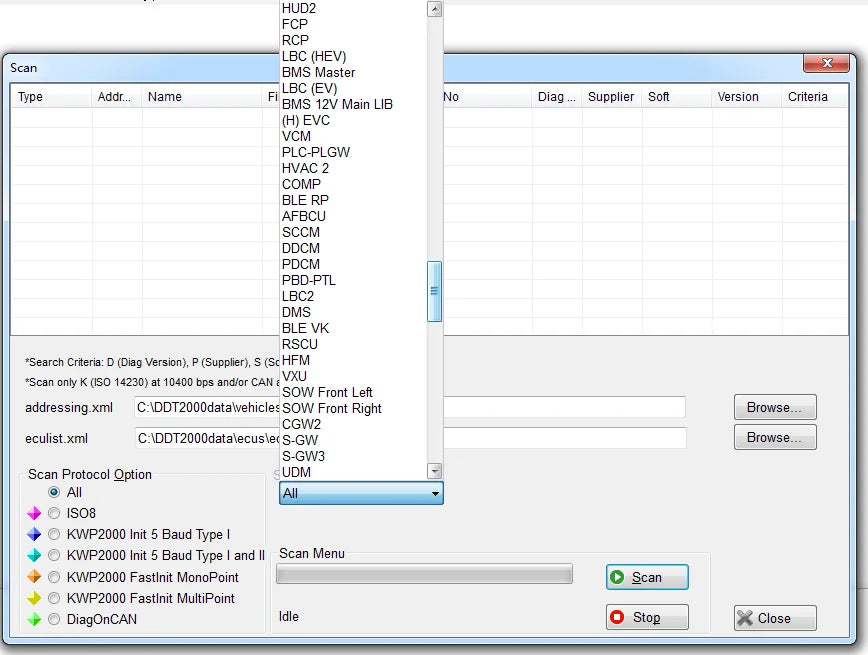
Task: Select the DiagOnCAN protocol radio button
Action: pyautogui.click(x=54, y=619)
